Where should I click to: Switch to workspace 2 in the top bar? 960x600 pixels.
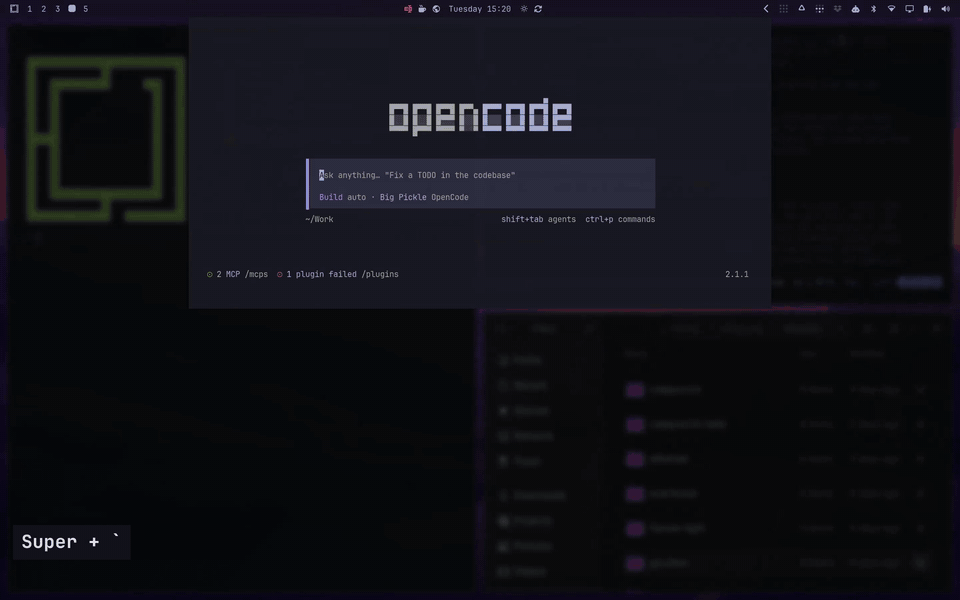(x=43, y=9)
